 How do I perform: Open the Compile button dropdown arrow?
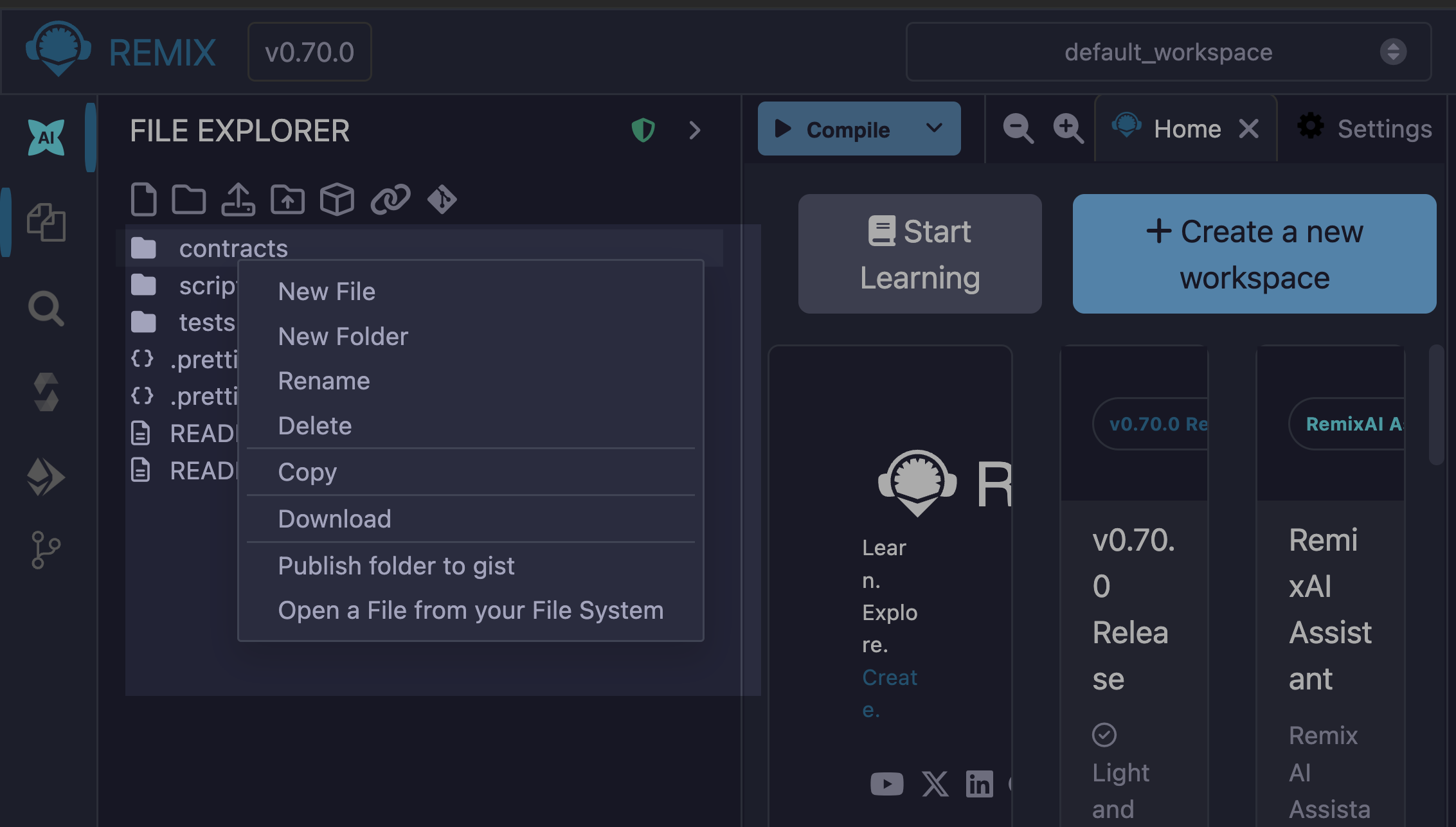pyautogui.click(x=934, y=128)
